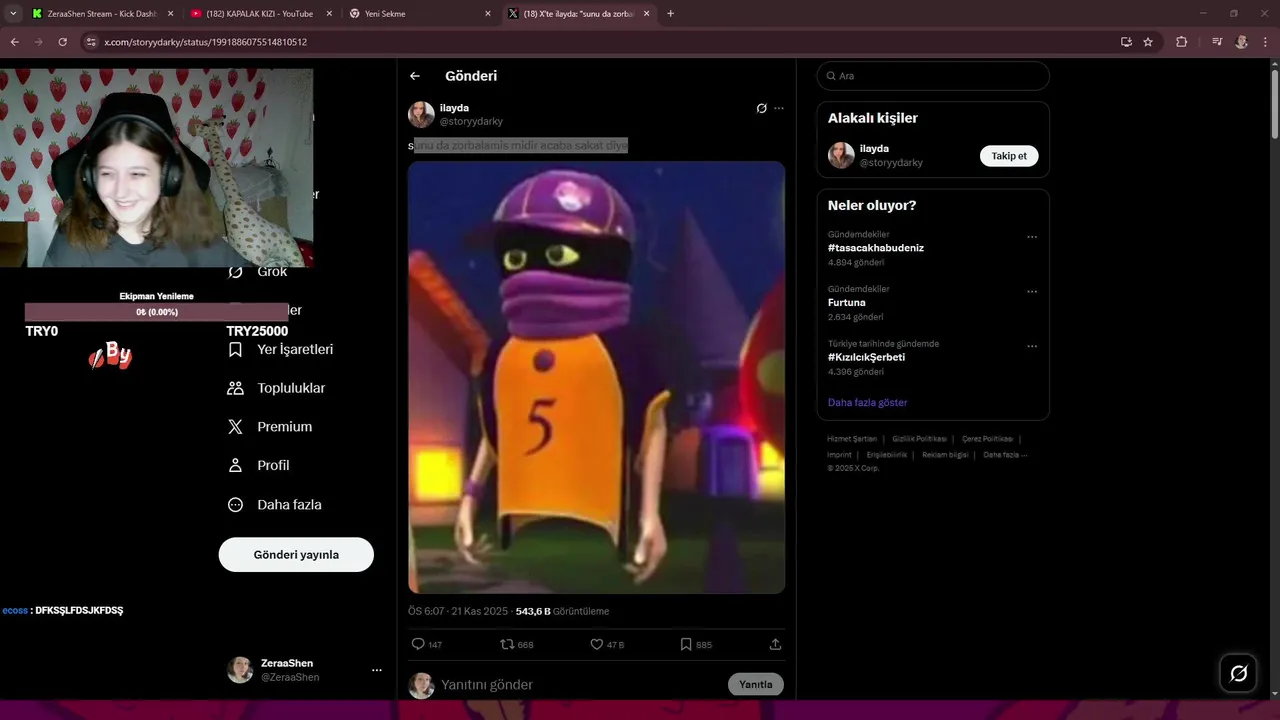
Task: Open the post image of character number 5
Action: [596, 377]
